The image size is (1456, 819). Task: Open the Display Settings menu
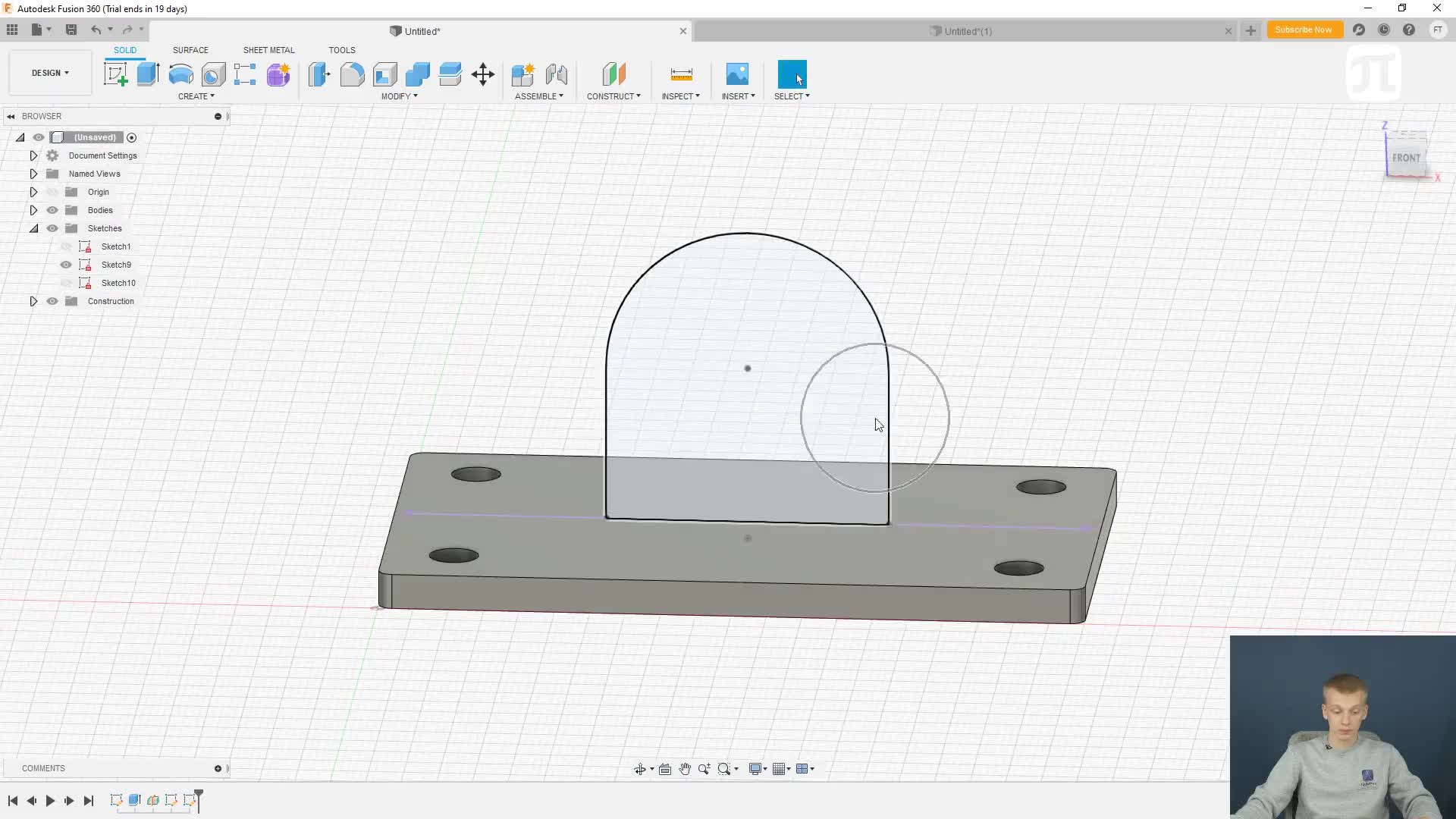click(x=758, y=769)
